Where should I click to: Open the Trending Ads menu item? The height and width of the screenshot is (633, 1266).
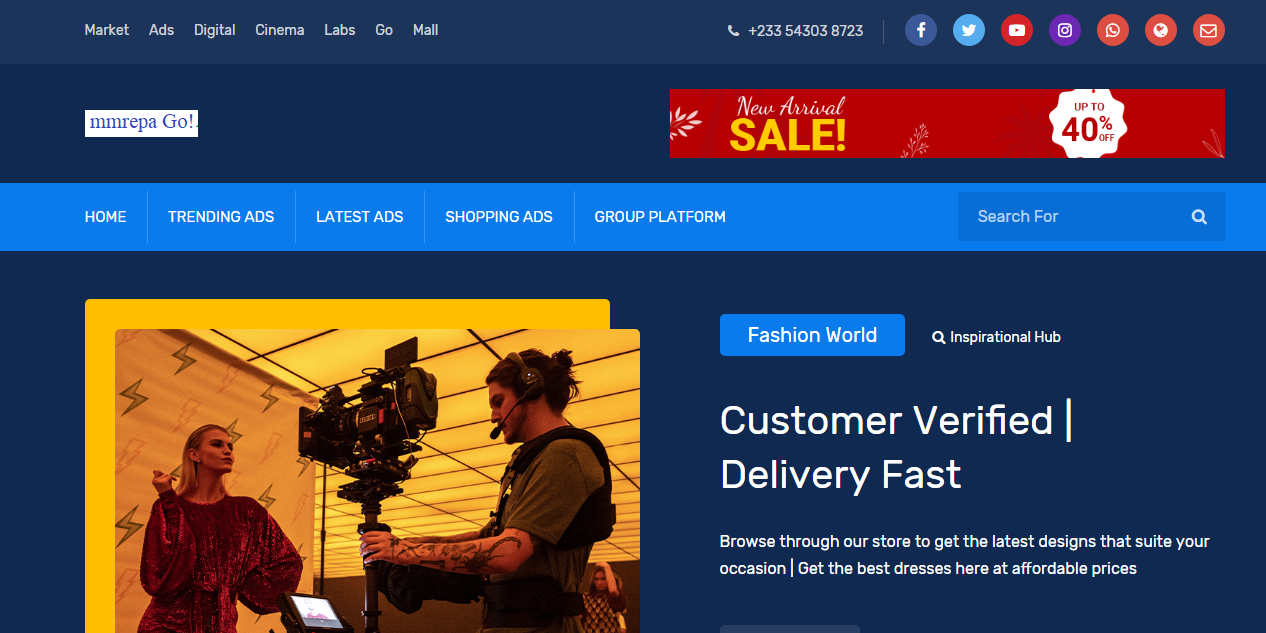[221, 217]
